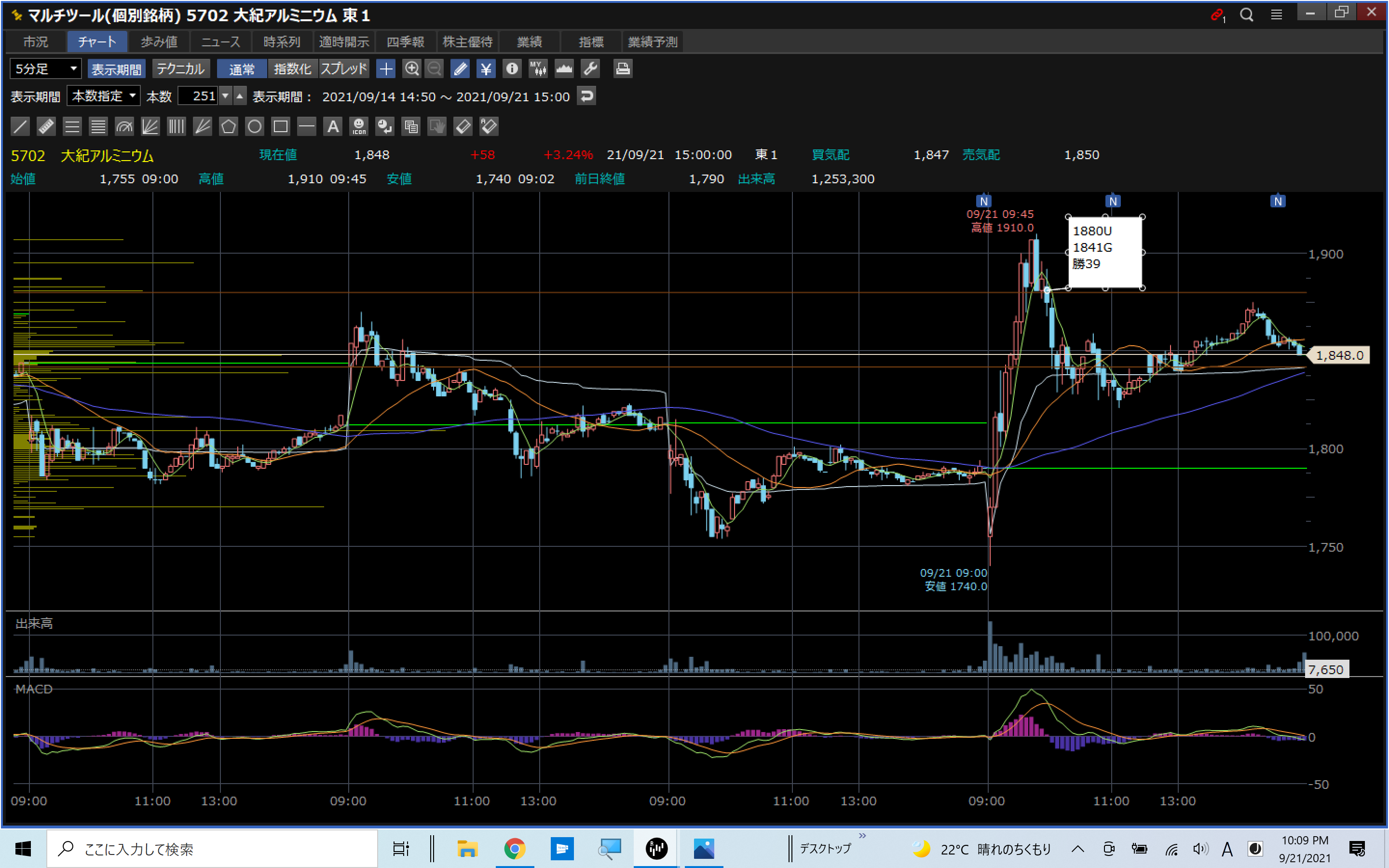Viewport: 1389px width, 868px height.
Task: Toggle the crosshair cursor button
Action: pos(386,69)
